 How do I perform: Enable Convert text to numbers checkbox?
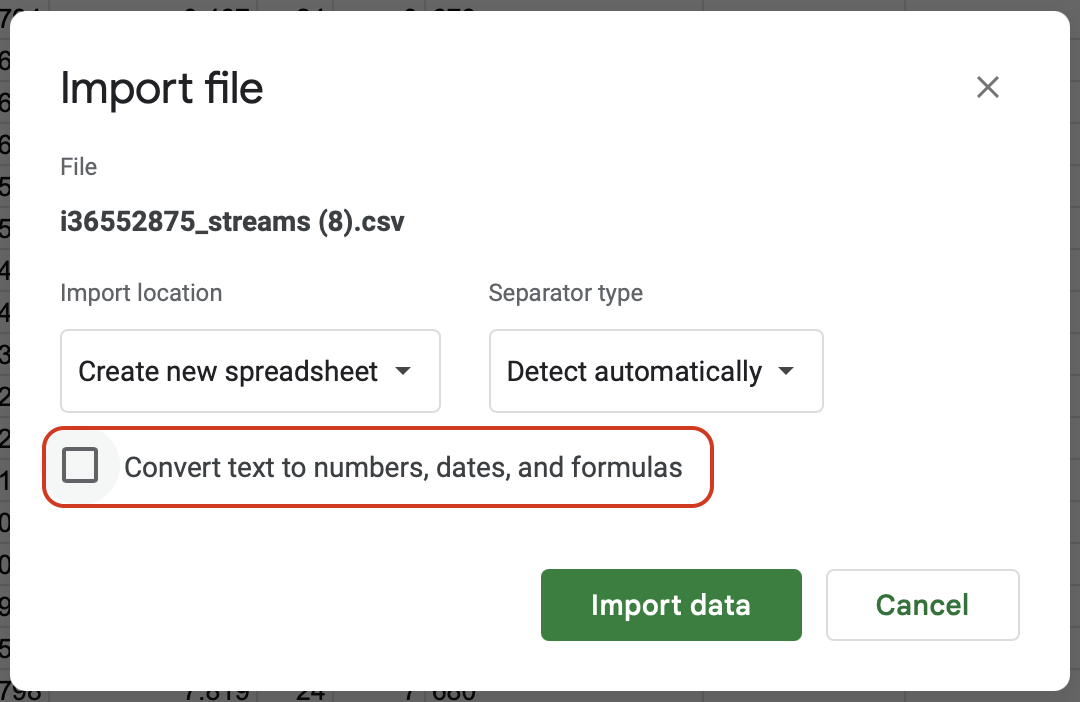80,466
